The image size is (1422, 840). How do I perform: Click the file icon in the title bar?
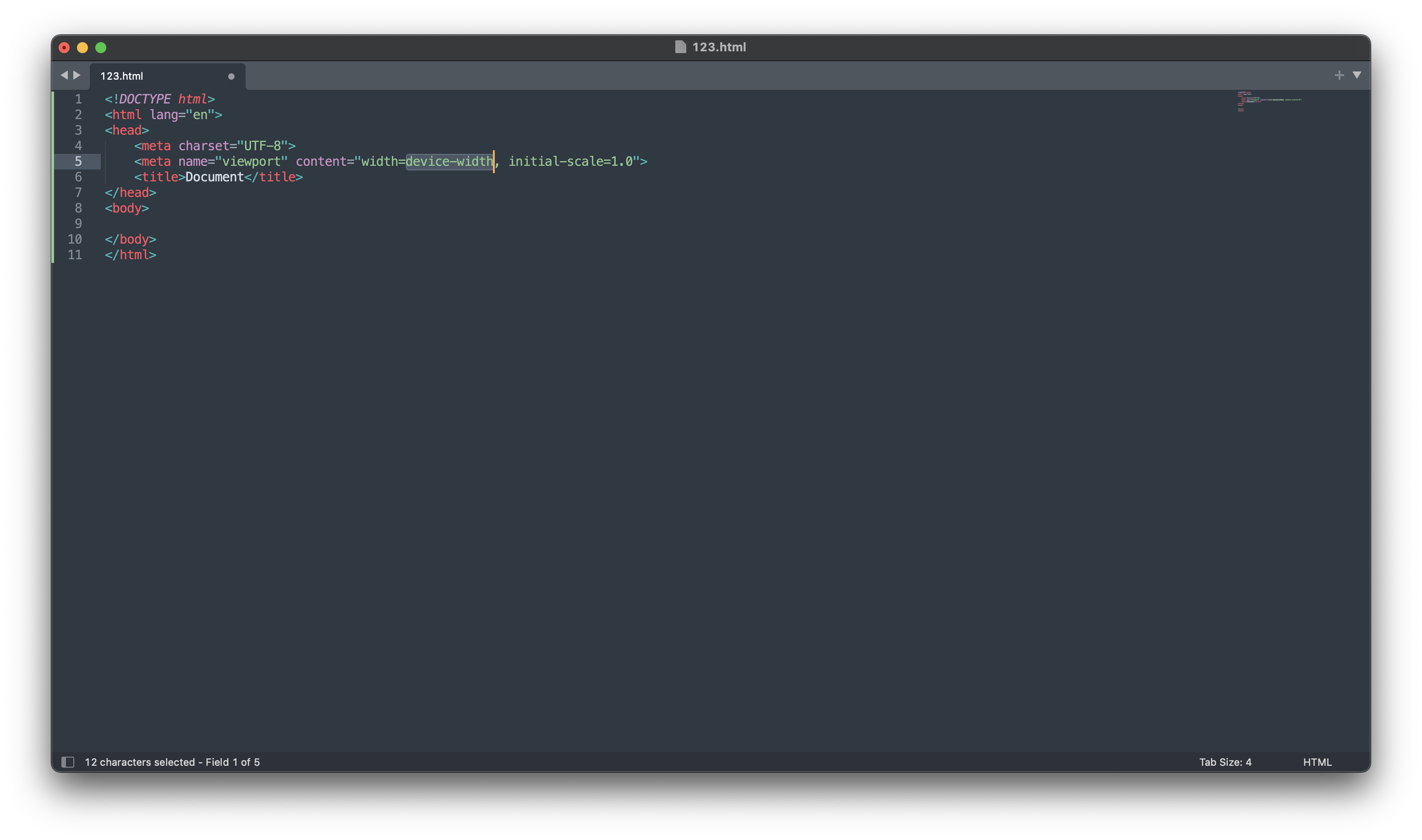[x=680, y=47]
